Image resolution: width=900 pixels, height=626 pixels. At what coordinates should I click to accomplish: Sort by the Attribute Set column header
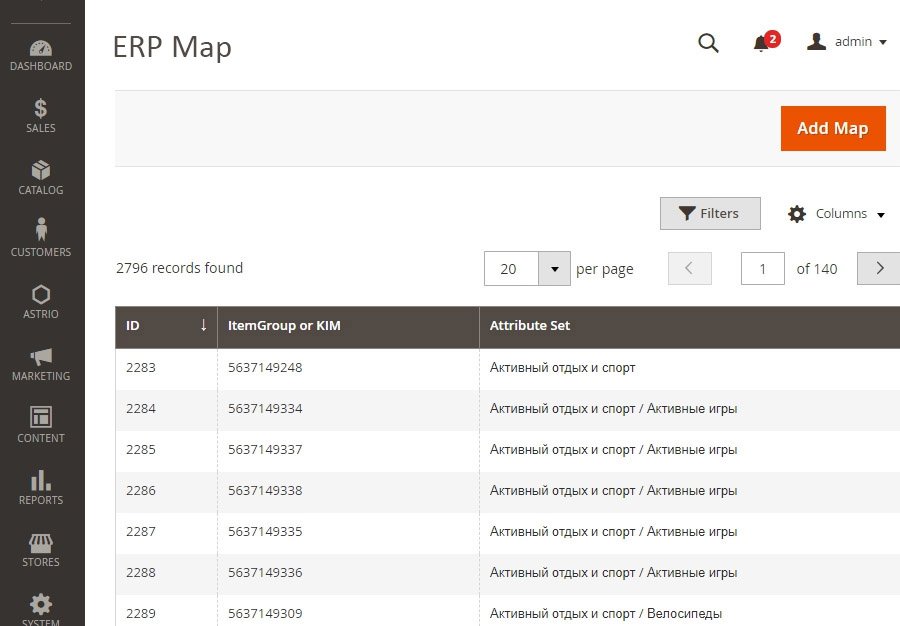(x=530, y=326)
